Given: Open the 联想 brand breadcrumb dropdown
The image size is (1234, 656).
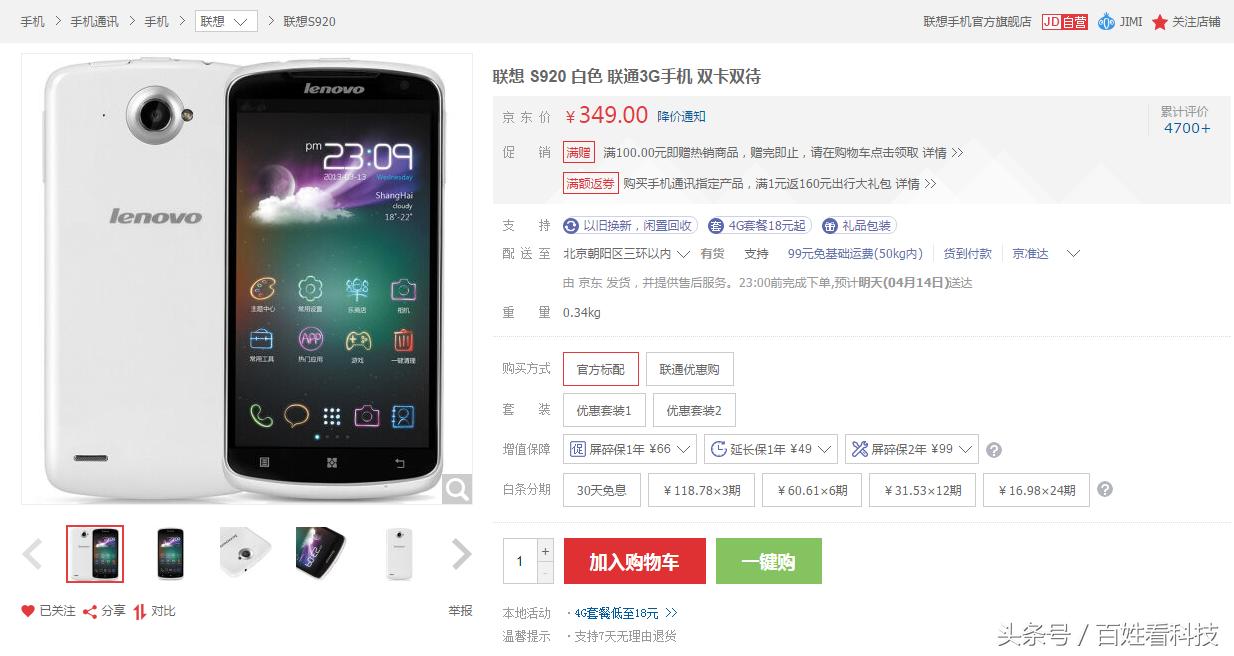Looking at the screenshot, I should click(x=226, y=21).
